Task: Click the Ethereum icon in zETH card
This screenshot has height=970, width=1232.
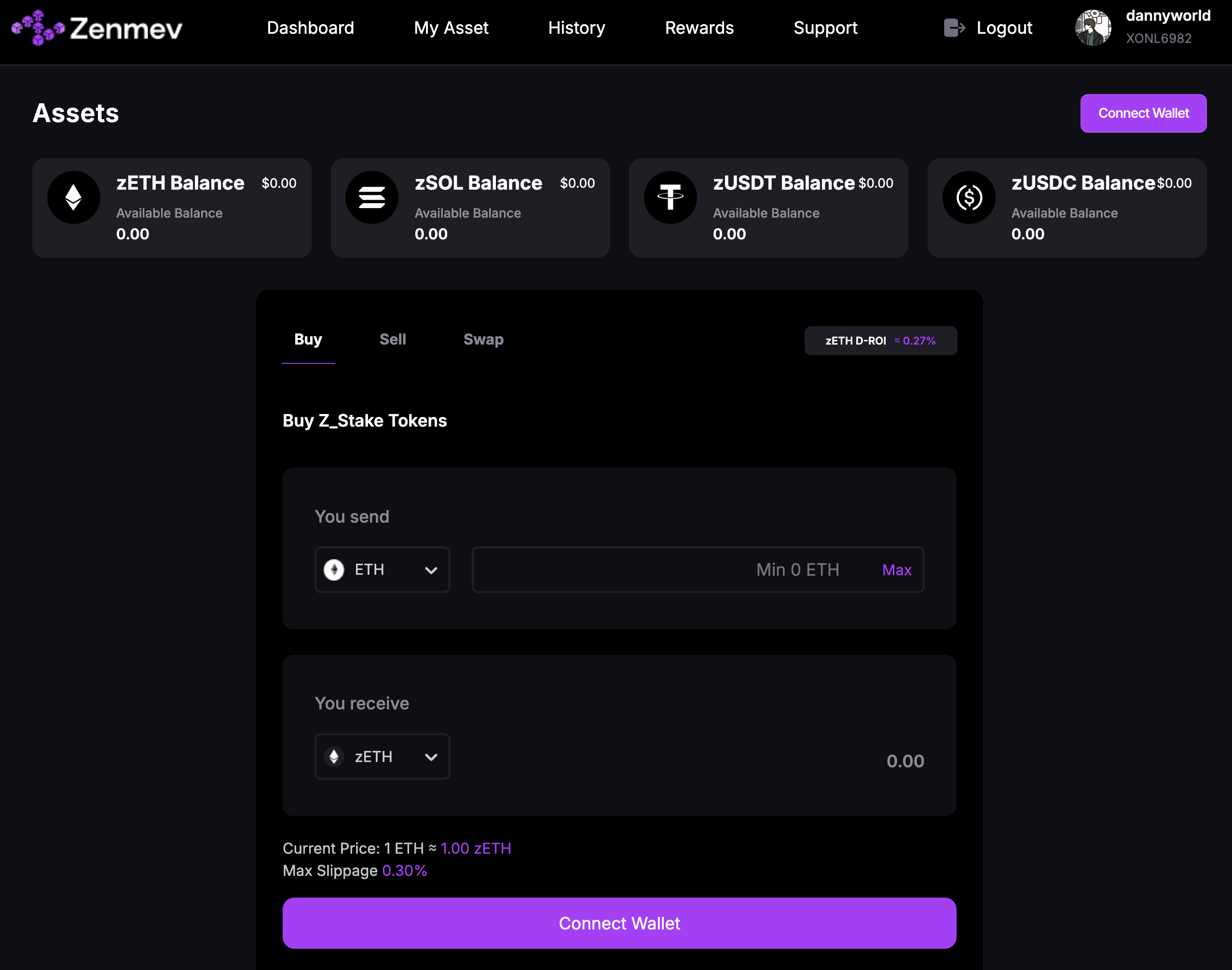Action: 74,197
